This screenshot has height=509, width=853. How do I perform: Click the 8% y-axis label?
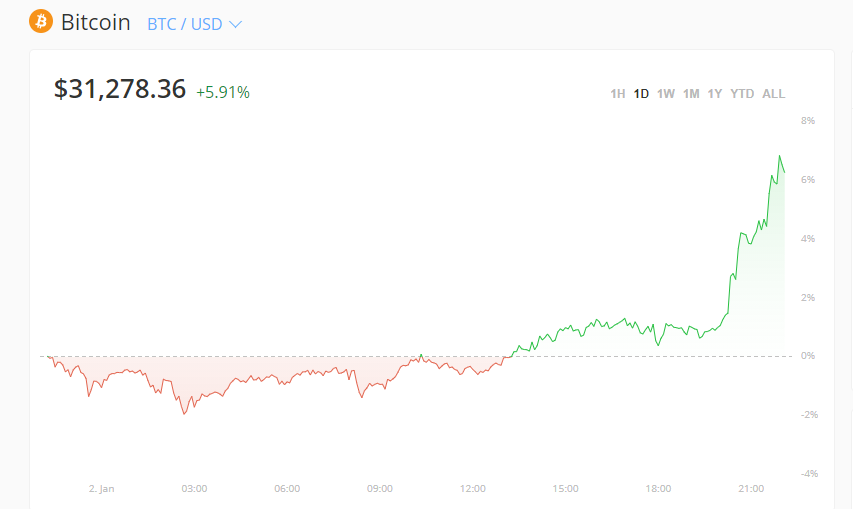[x=808, y=121]
